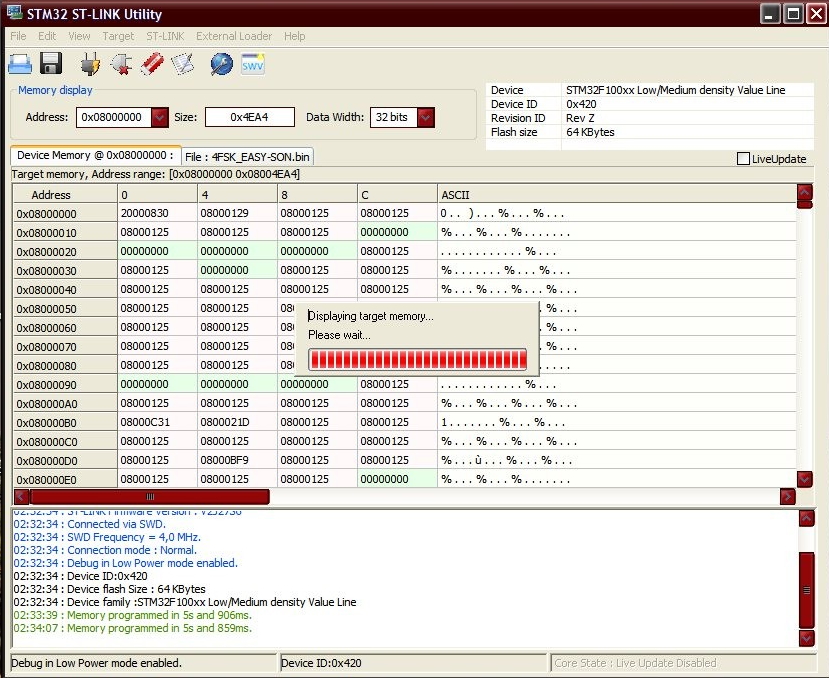Open the Data Width dropdown
829x678 pixels.
(x=426, y=118)
